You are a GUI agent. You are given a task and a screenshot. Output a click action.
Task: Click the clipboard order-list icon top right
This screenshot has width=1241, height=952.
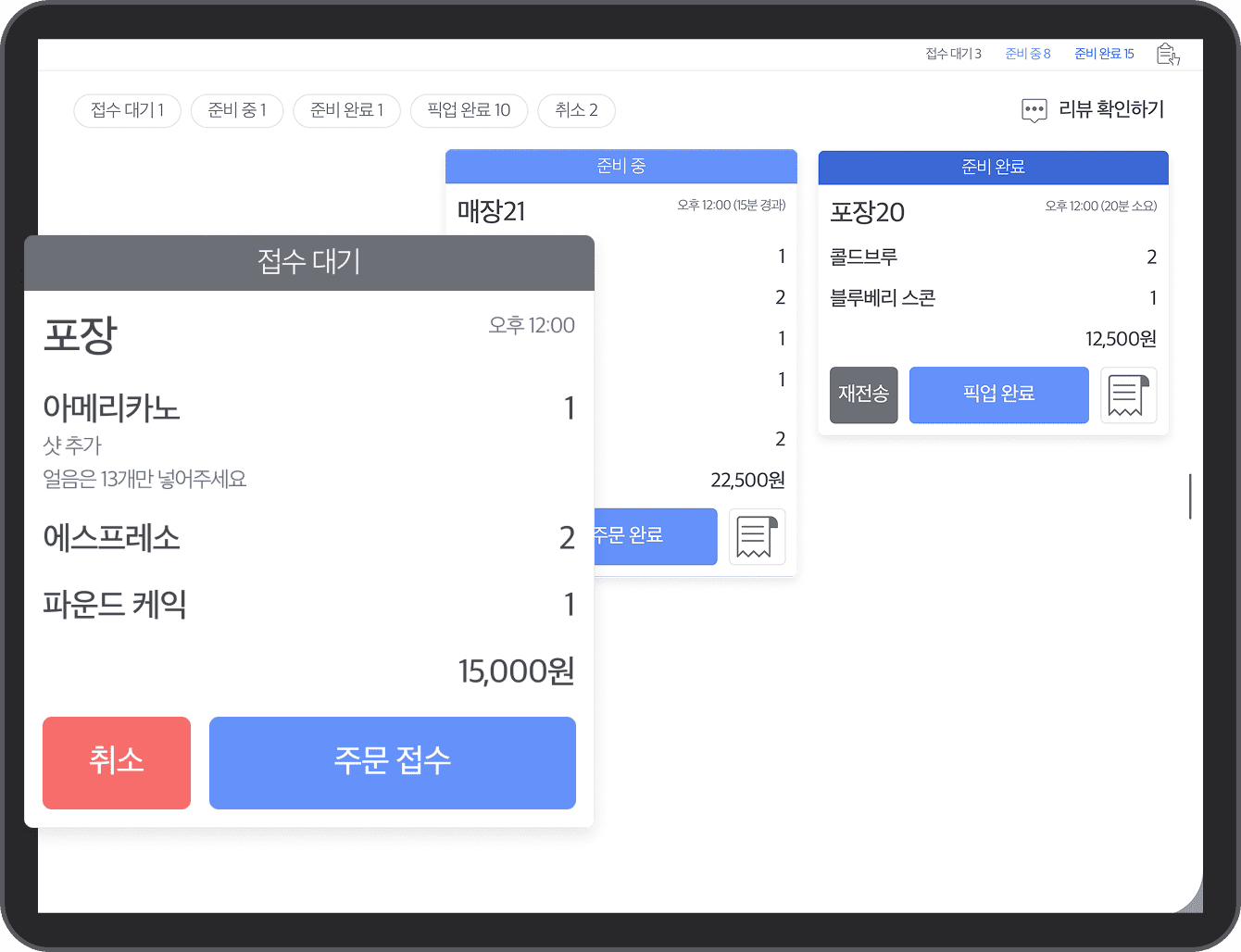click(x=1168, y=54)
